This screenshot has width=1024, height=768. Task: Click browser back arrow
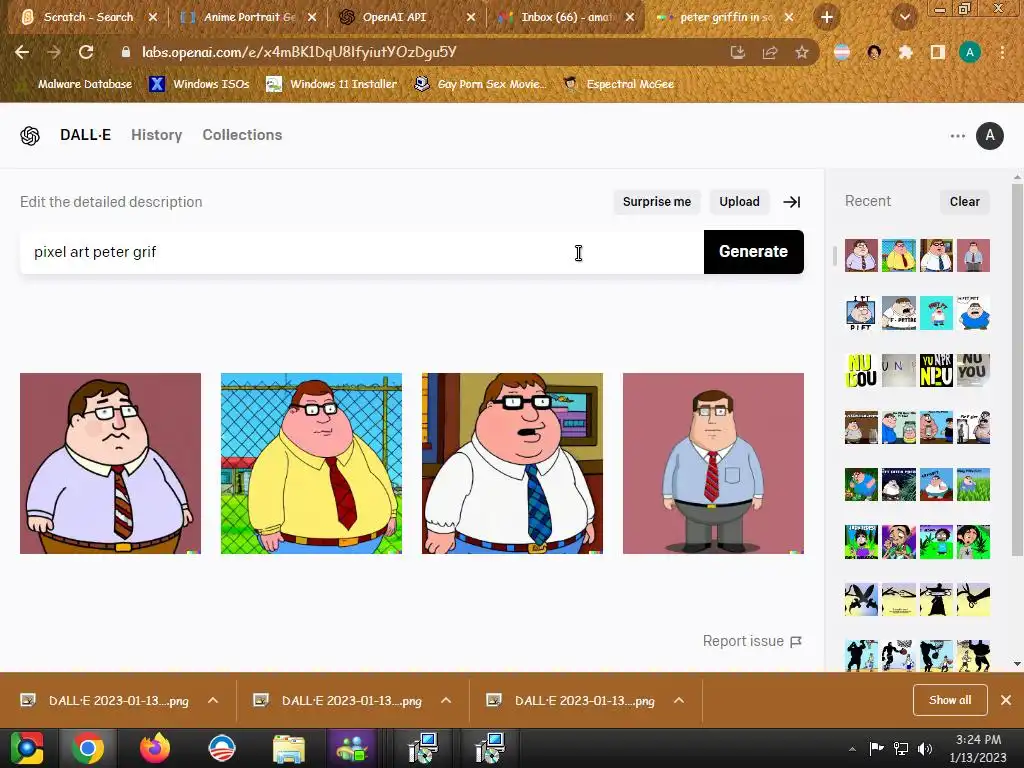22,52
